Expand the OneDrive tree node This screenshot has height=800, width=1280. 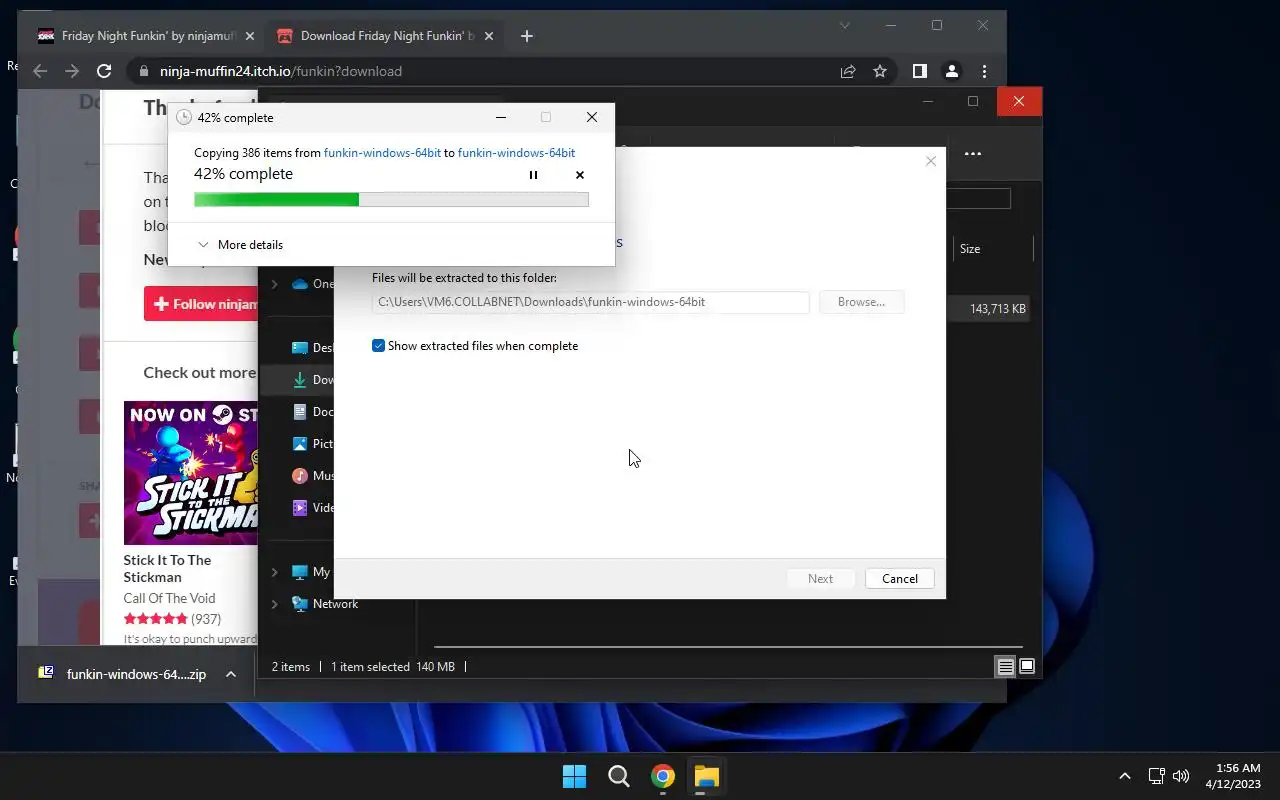coord(275,284)
